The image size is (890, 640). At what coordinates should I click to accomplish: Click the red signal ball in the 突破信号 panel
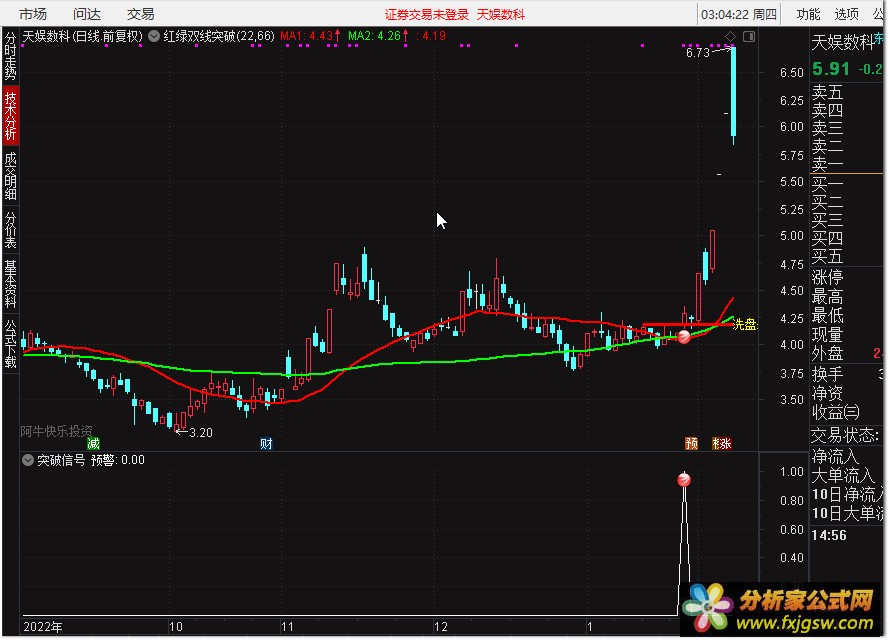684,480
